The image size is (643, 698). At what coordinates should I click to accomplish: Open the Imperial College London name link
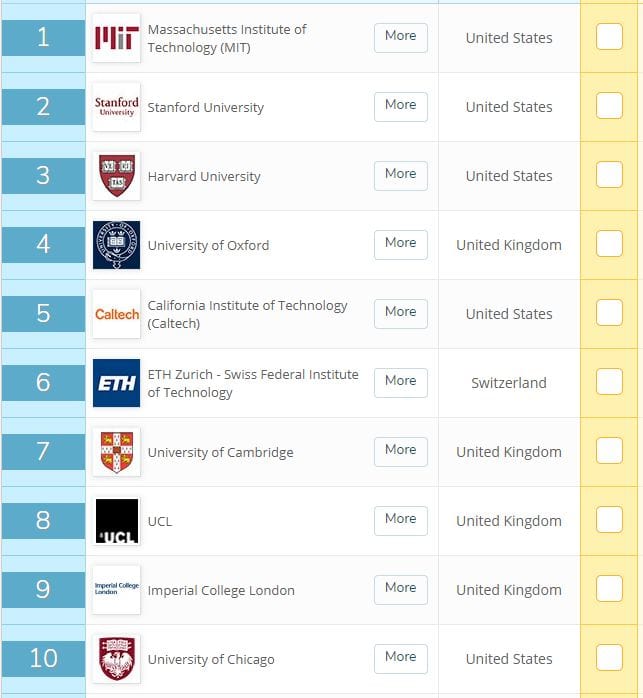tap(221, 591)
